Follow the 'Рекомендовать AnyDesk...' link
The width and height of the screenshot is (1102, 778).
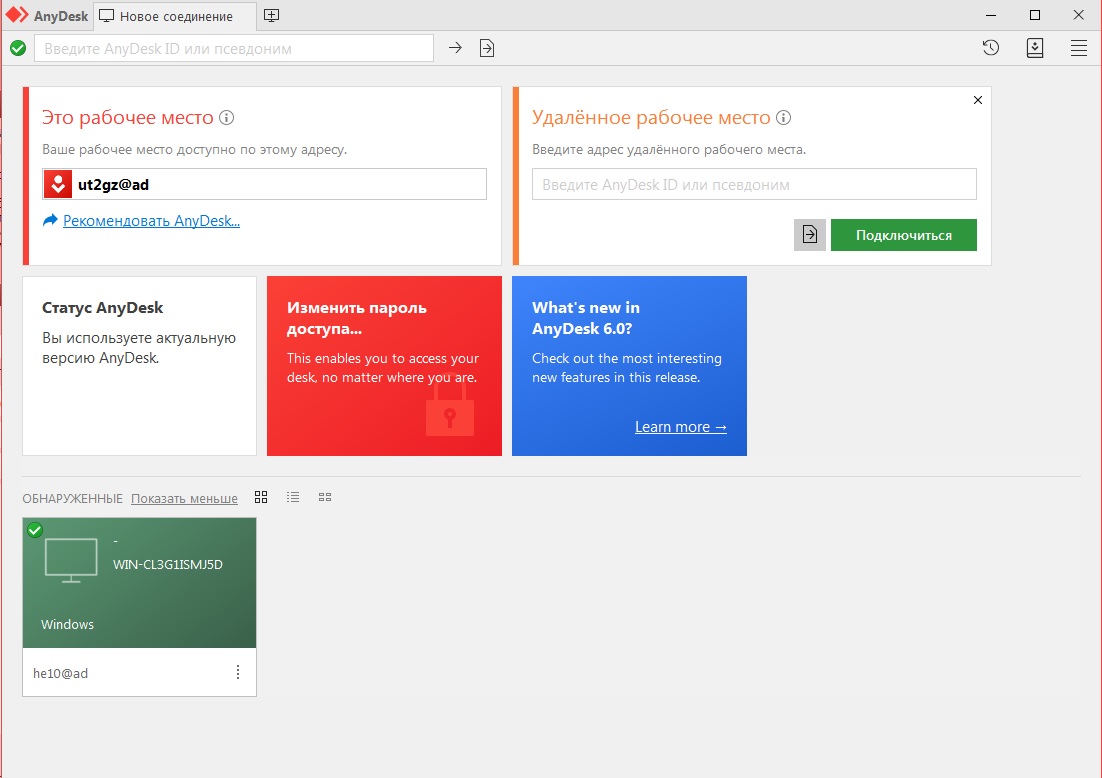[x=151, y=221]
